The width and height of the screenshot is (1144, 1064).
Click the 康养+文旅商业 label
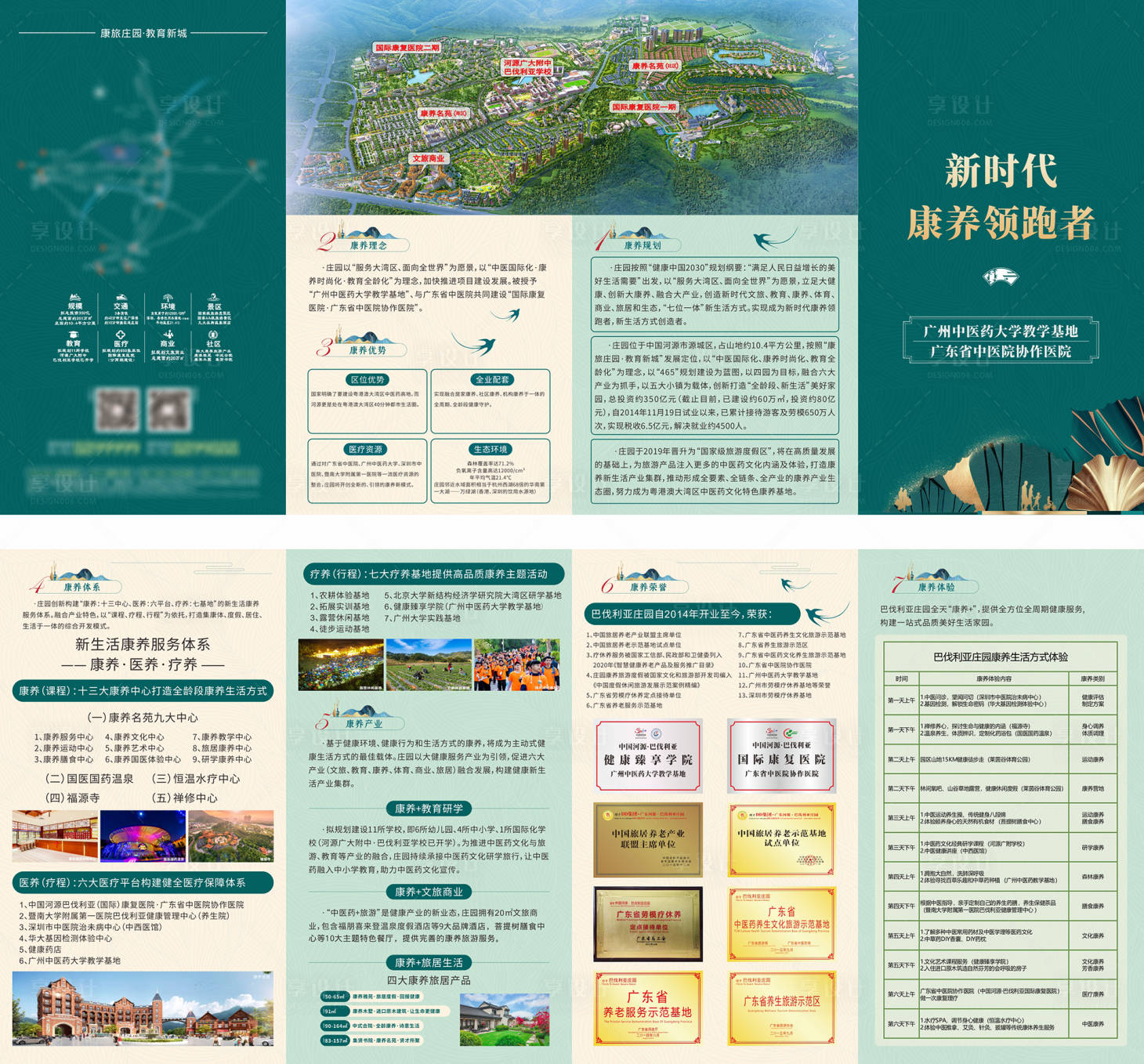pyautogui.click(x=429, y=892)
